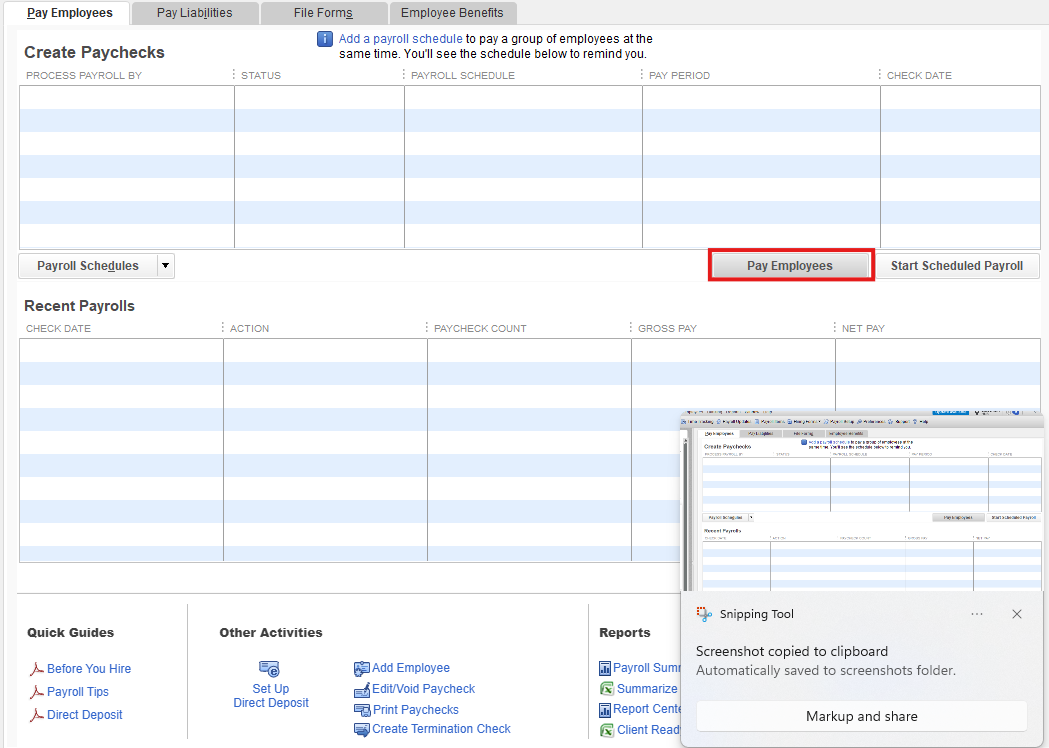Click the Payroll Tips PDF icon
This screenshot has width=1049, height=748.
pos(36,692)
